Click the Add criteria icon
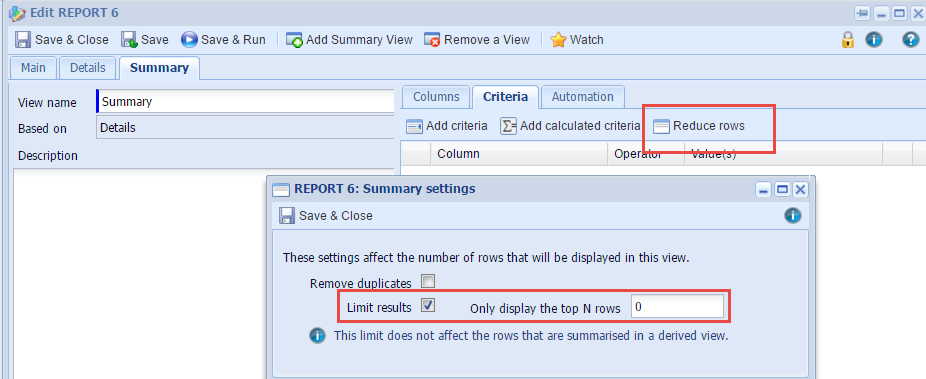The width and height of the screenshot is (926, 379). tap(415, 126)
